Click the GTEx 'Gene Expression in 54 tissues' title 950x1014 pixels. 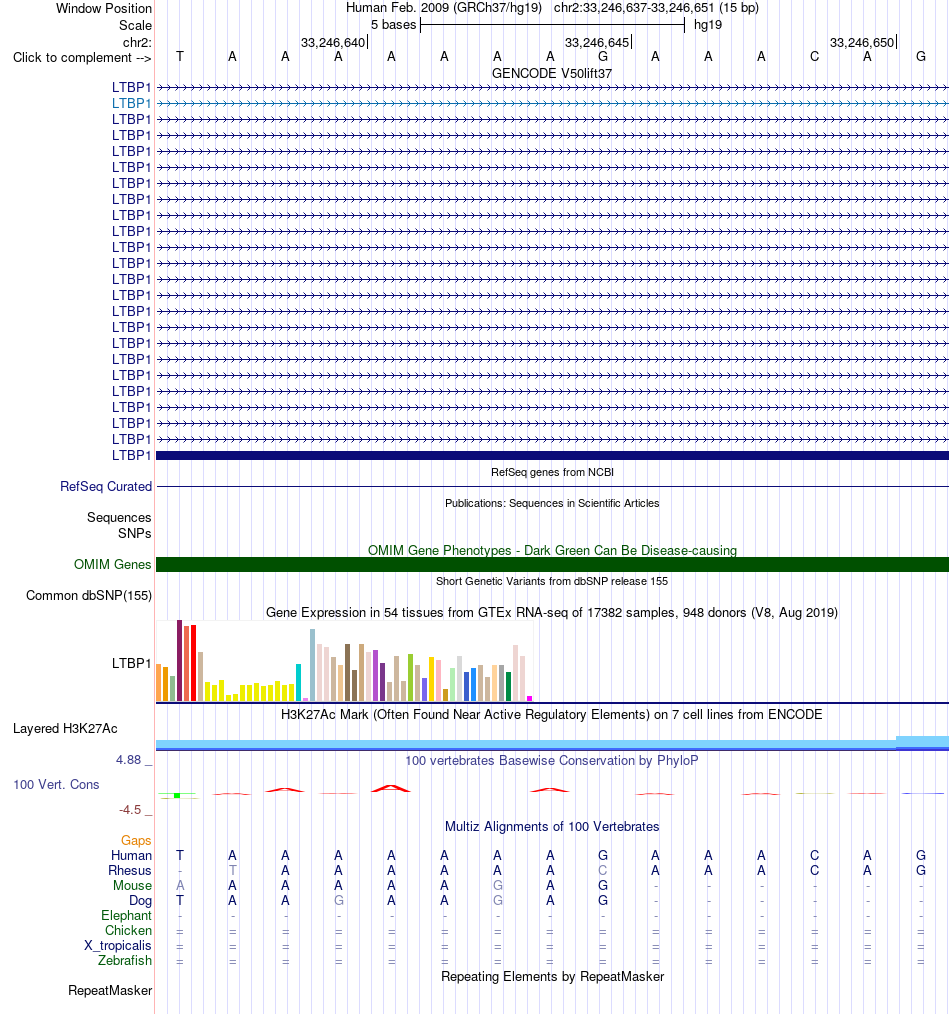[552, 612]
